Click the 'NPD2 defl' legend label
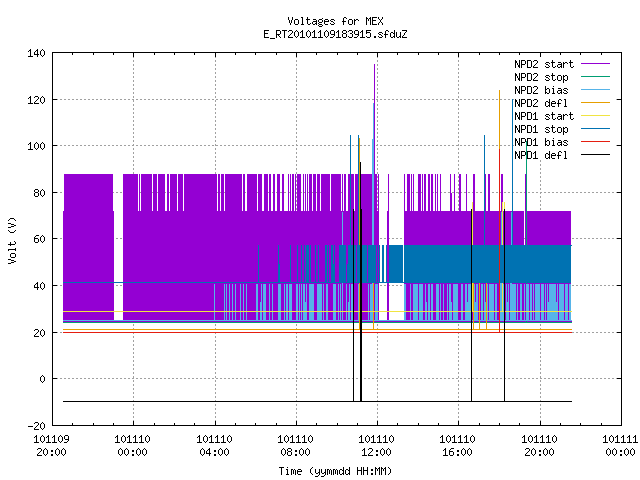 [x=541, y=103]
